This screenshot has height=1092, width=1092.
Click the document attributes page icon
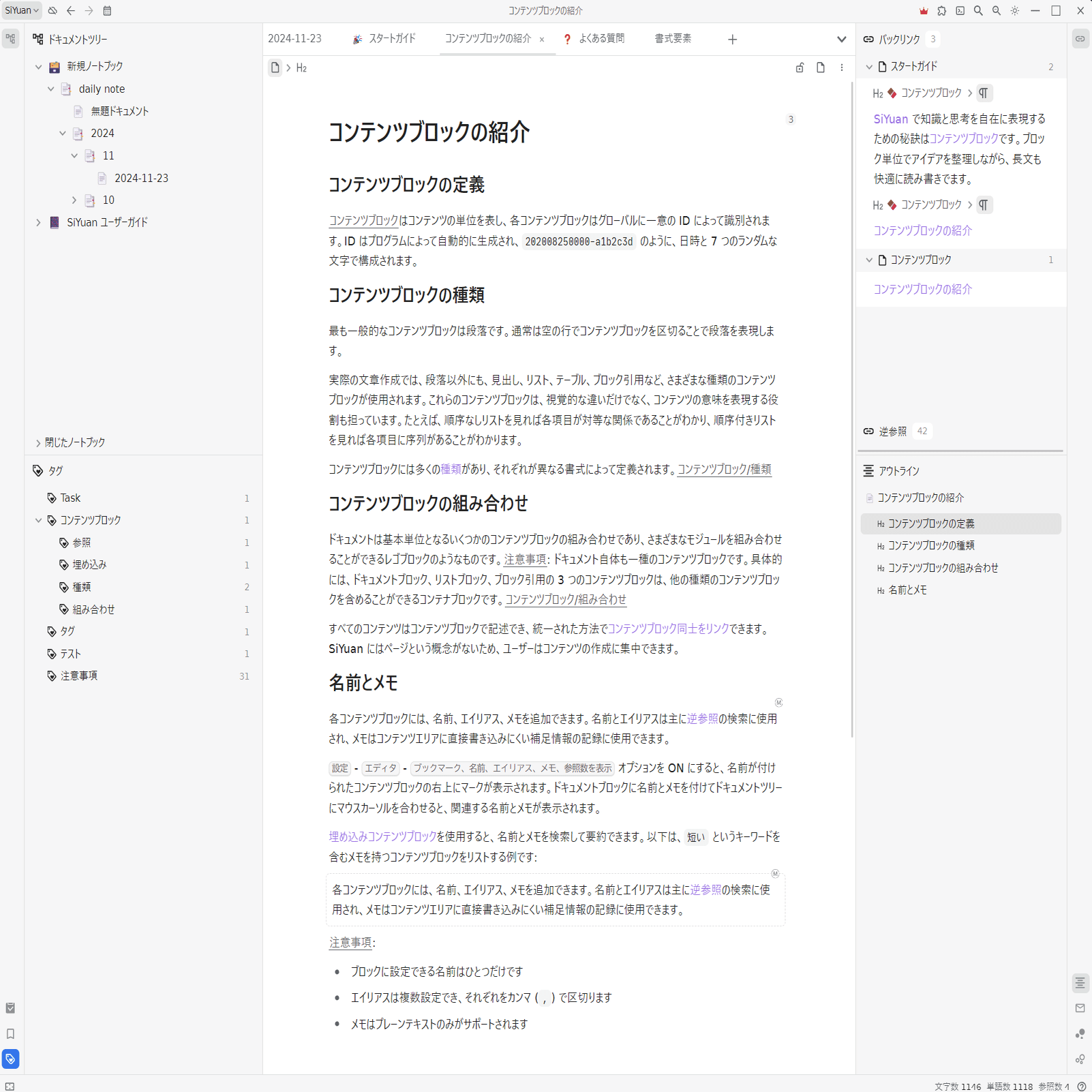[x=821, y=67]
